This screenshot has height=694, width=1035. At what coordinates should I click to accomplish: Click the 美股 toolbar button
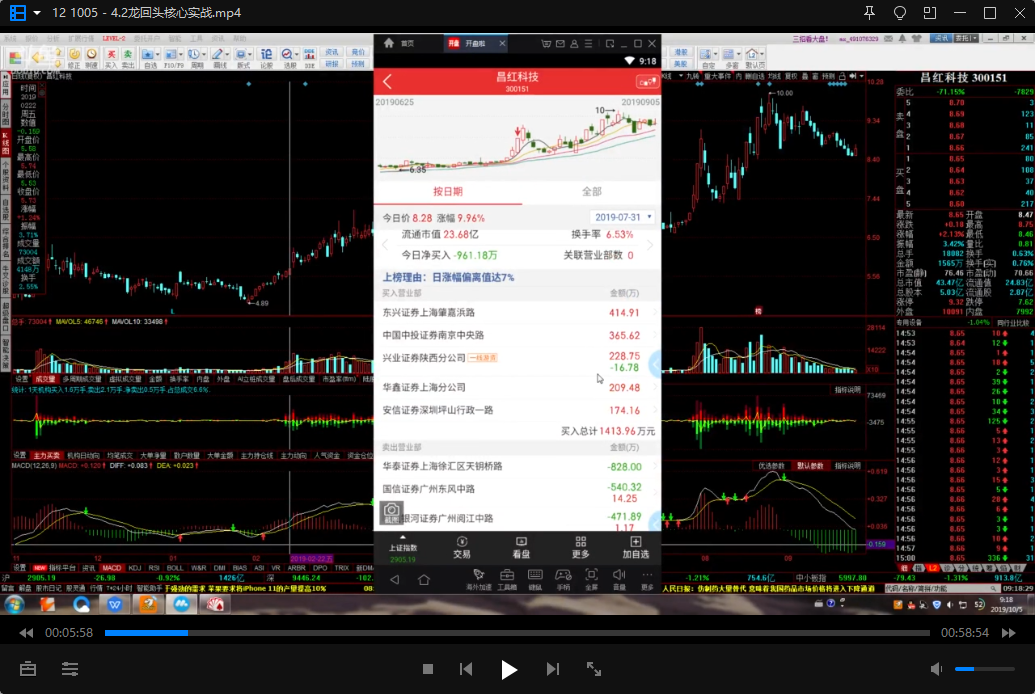680,64
